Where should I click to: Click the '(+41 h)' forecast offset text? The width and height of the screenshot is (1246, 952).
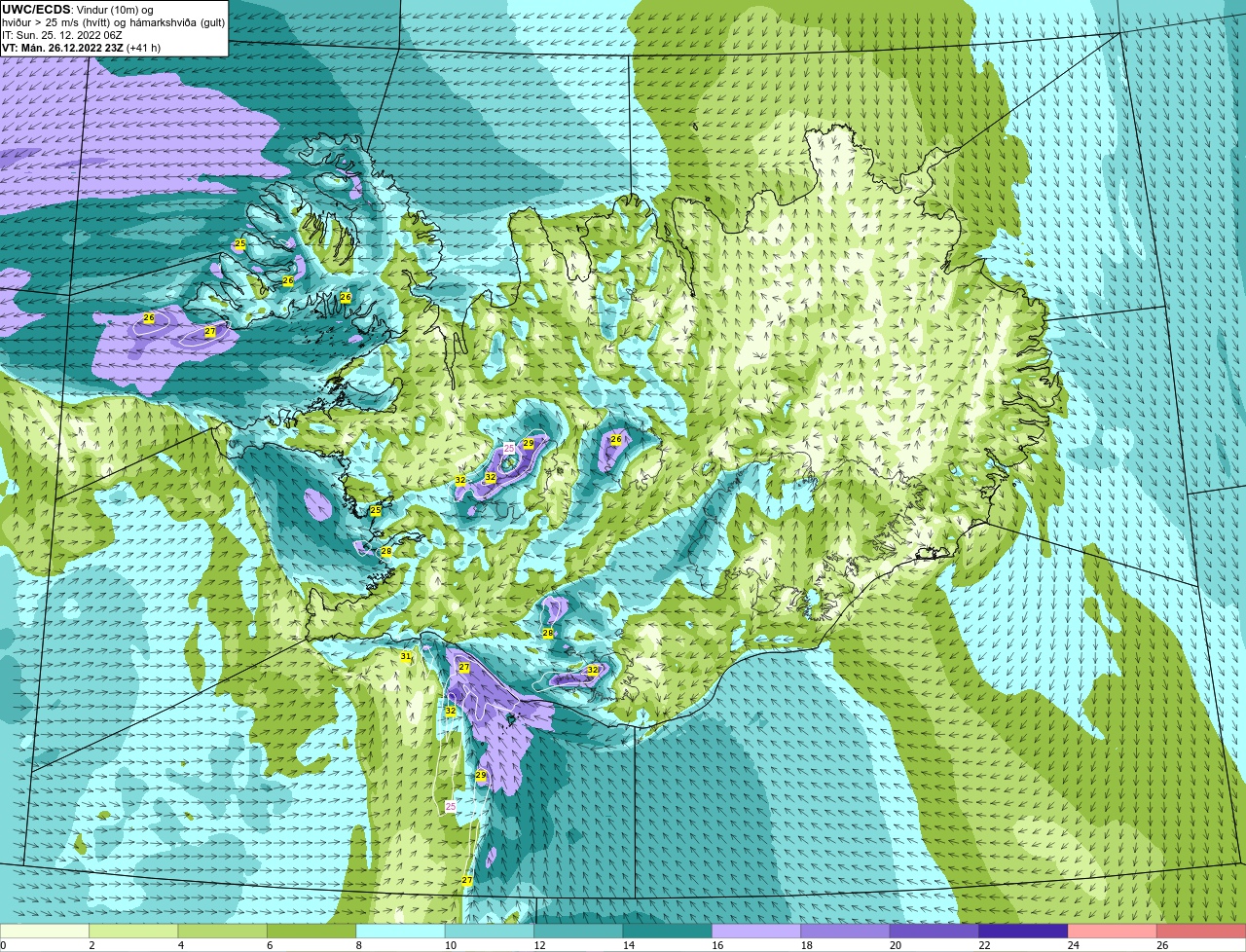[144, 48]
